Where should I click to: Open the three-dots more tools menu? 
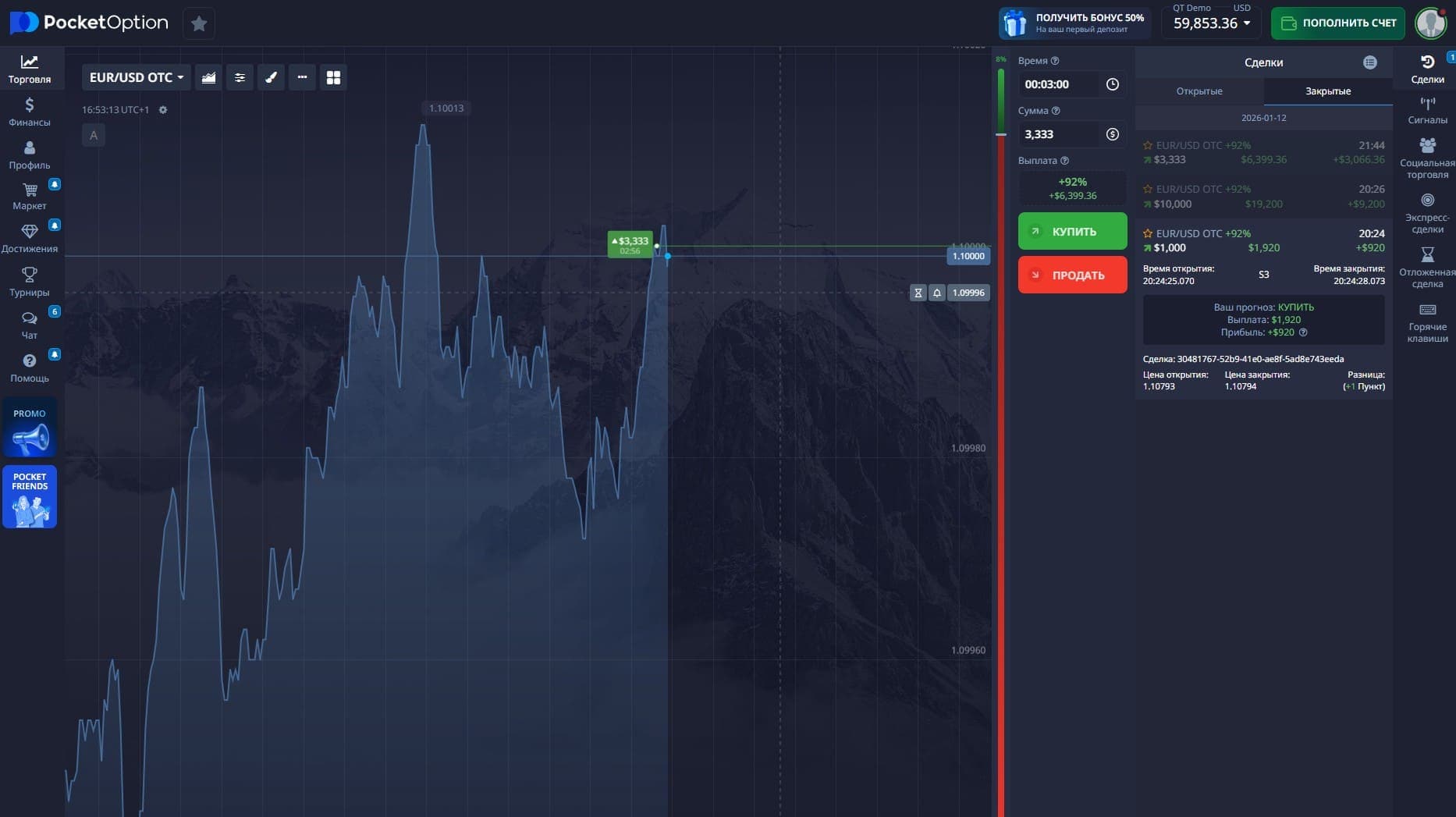pos(302,77)
